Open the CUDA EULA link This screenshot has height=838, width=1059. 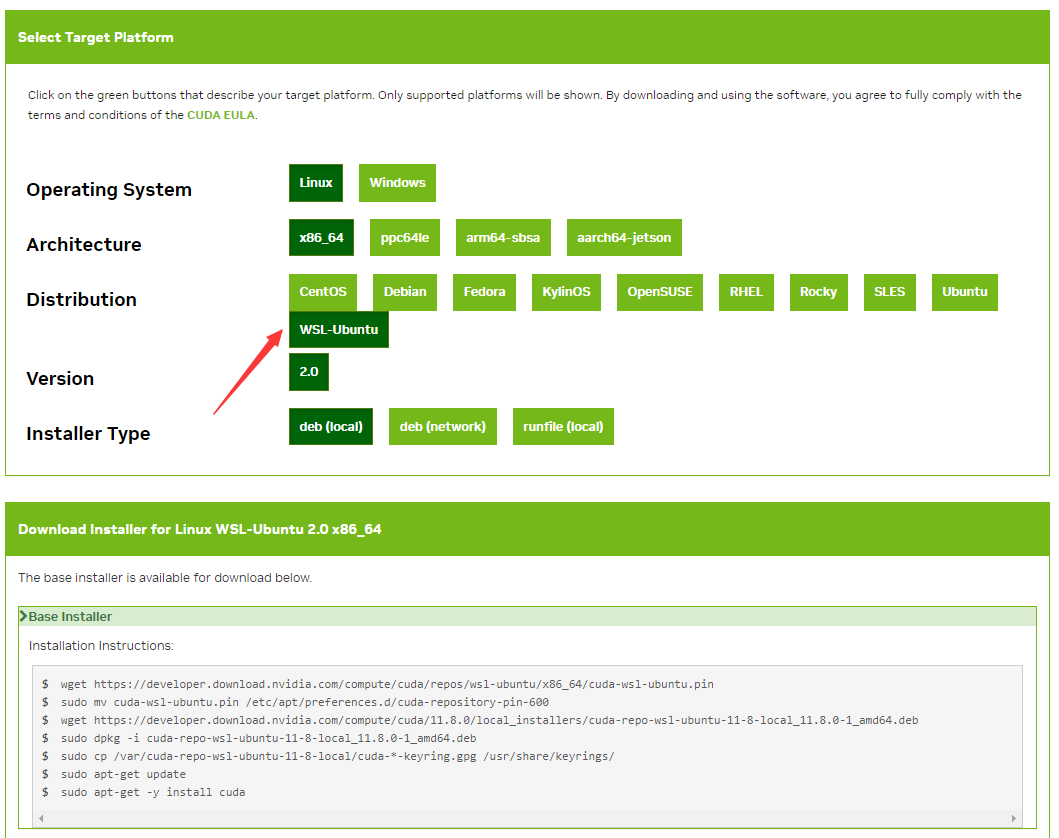click(x=221, y=115)
